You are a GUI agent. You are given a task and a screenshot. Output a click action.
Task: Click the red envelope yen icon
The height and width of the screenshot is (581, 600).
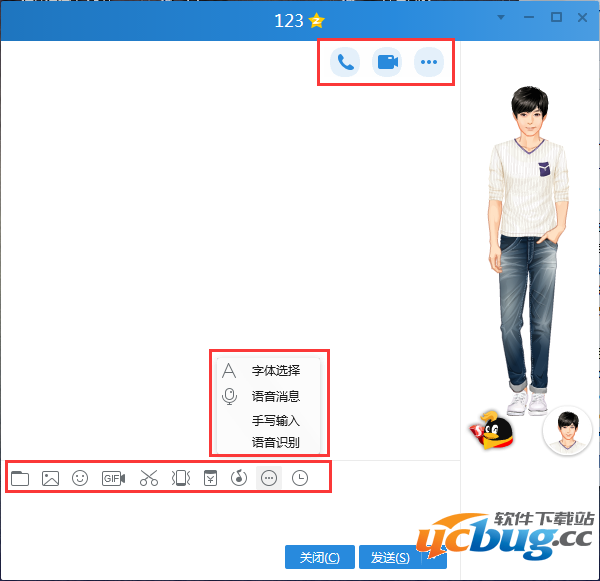click(210, 478)
